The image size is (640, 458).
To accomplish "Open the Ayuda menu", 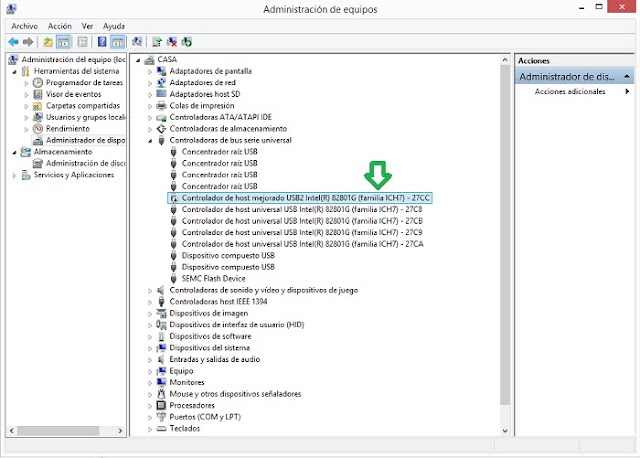I will 114,26.
